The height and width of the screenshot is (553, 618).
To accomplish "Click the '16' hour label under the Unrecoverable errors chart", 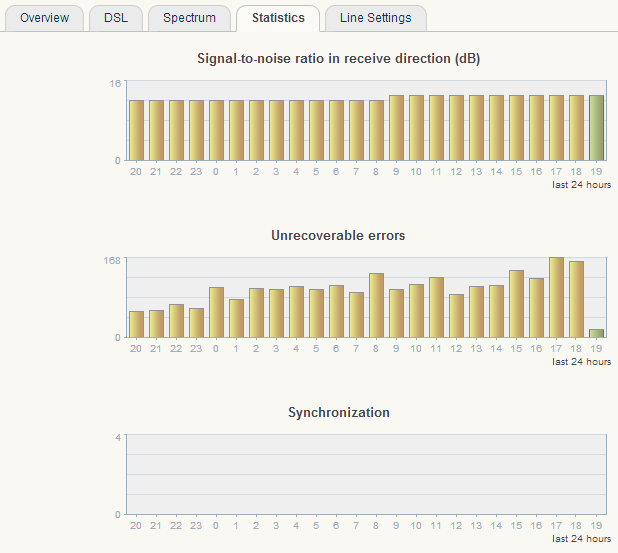I will pos(536,349).
